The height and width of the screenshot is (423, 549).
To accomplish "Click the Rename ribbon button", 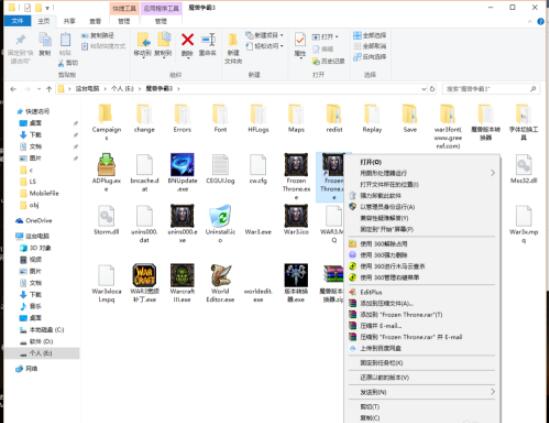I will click(x=208, y=44).
